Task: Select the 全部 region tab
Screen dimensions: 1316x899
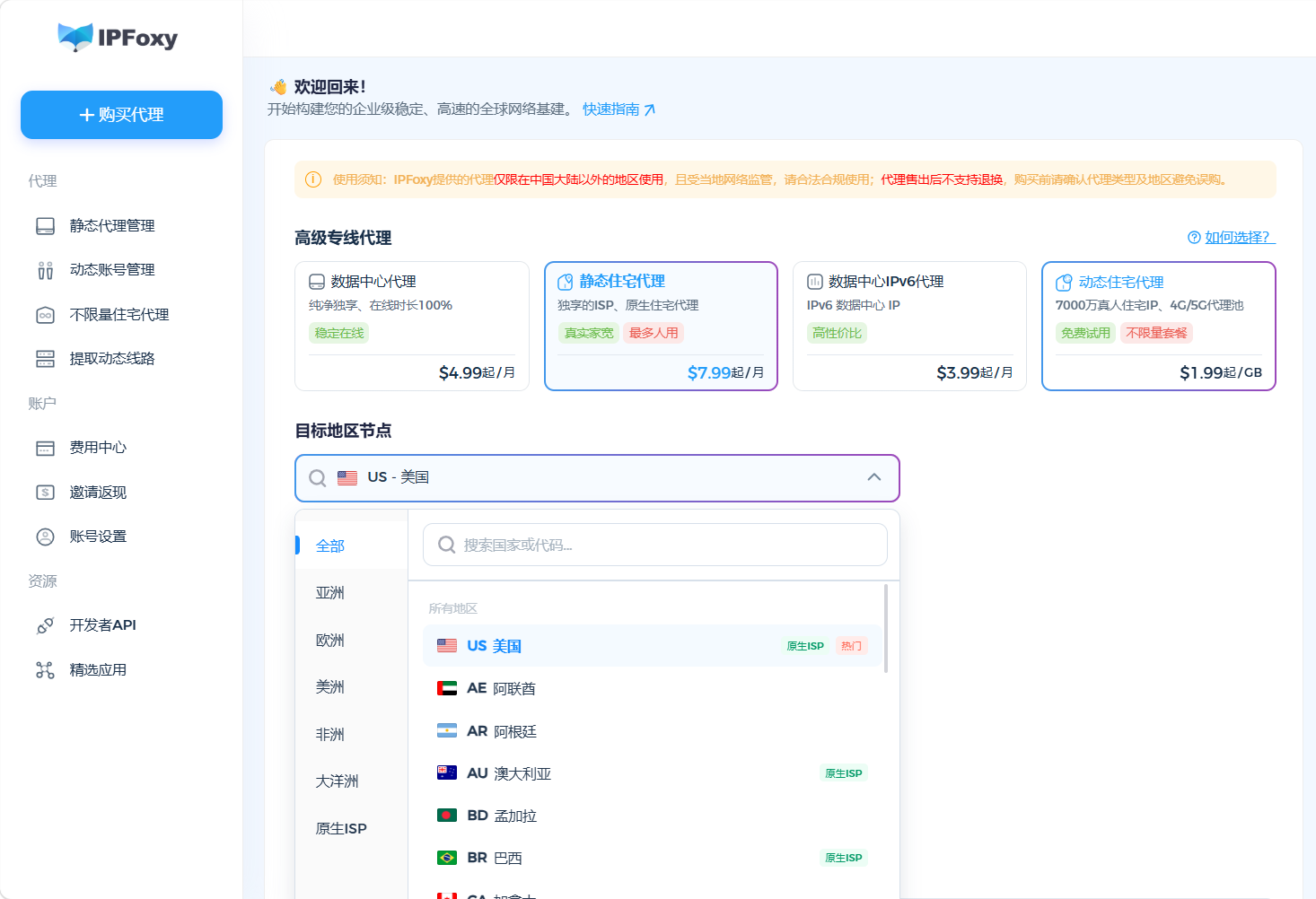Action: click(352, 546)
